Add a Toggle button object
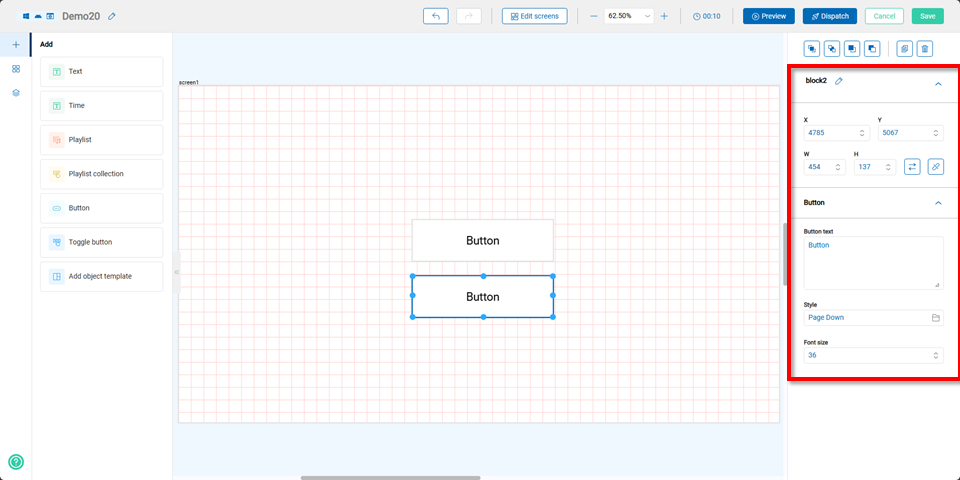 click(101, 242)
